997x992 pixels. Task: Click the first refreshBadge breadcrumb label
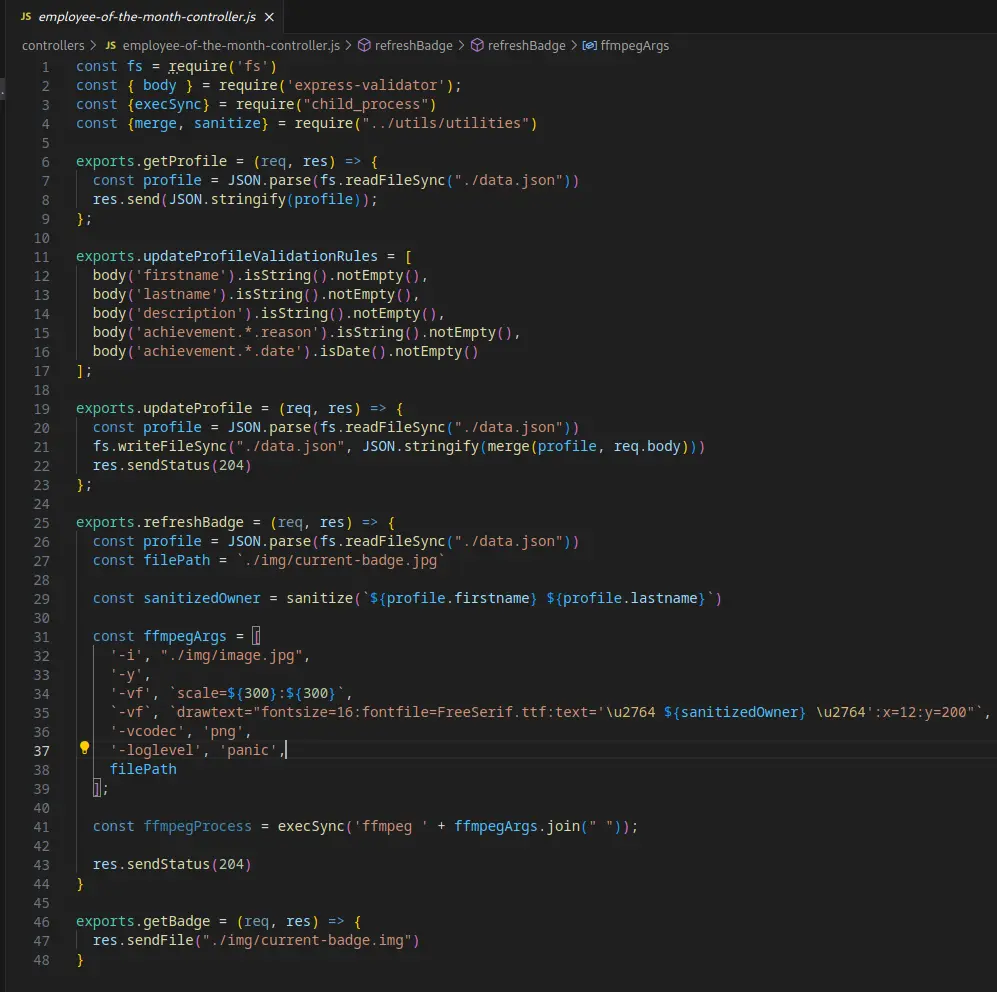coord(413,45)
